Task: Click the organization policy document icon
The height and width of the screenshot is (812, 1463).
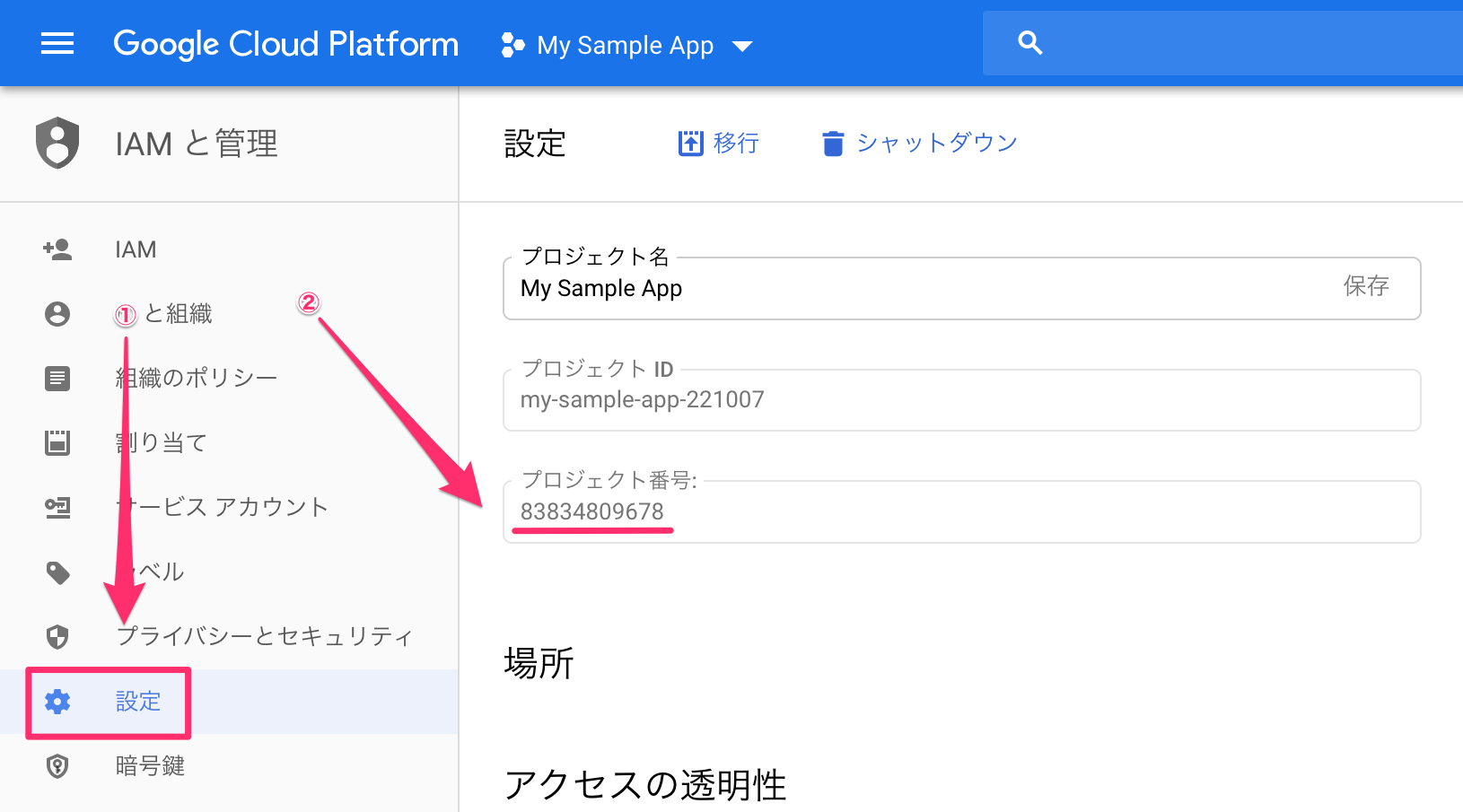Action: [57, 378]
